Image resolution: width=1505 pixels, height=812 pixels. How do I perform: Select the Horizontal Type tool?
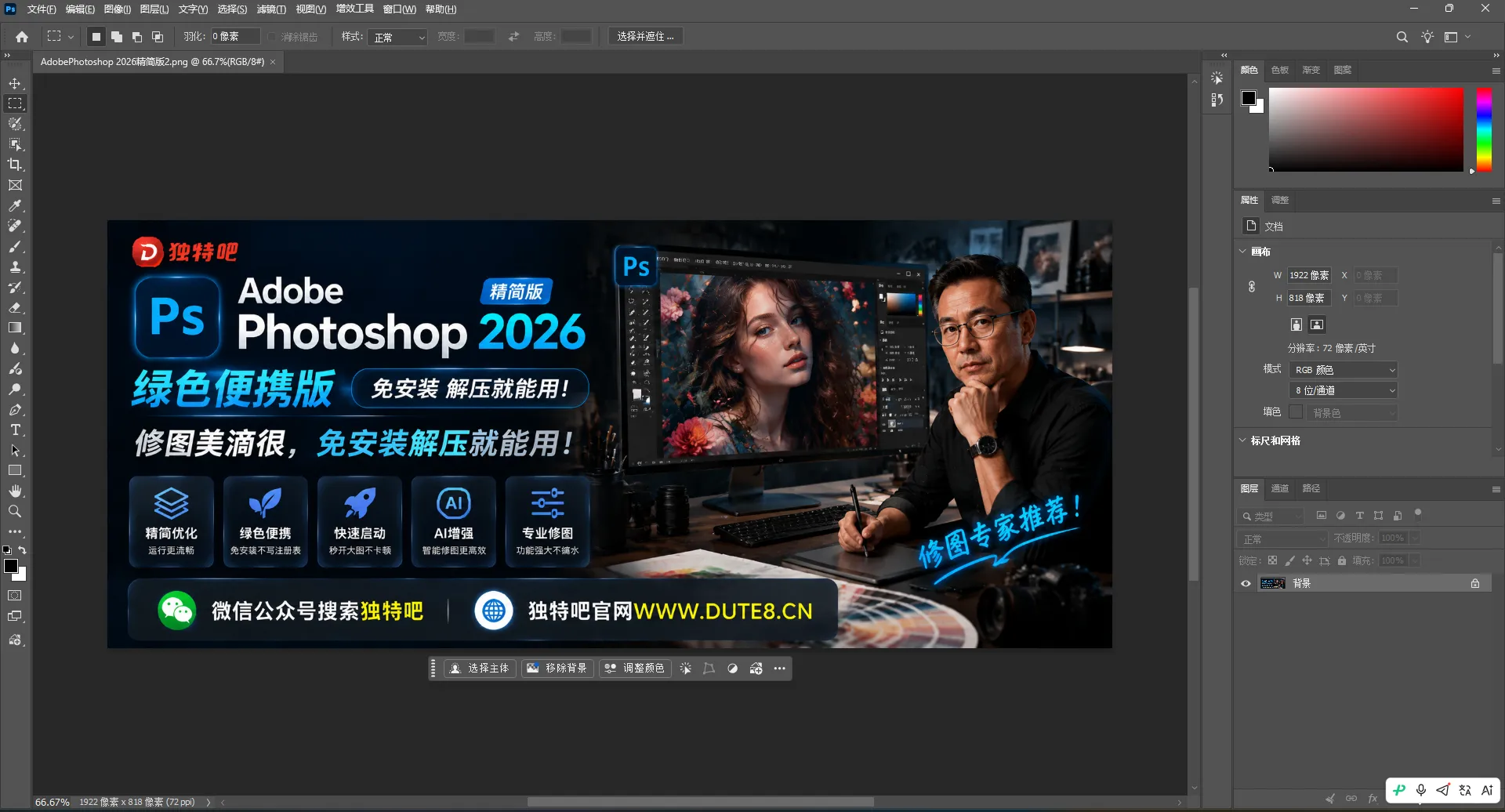click(x=15, y=430)
